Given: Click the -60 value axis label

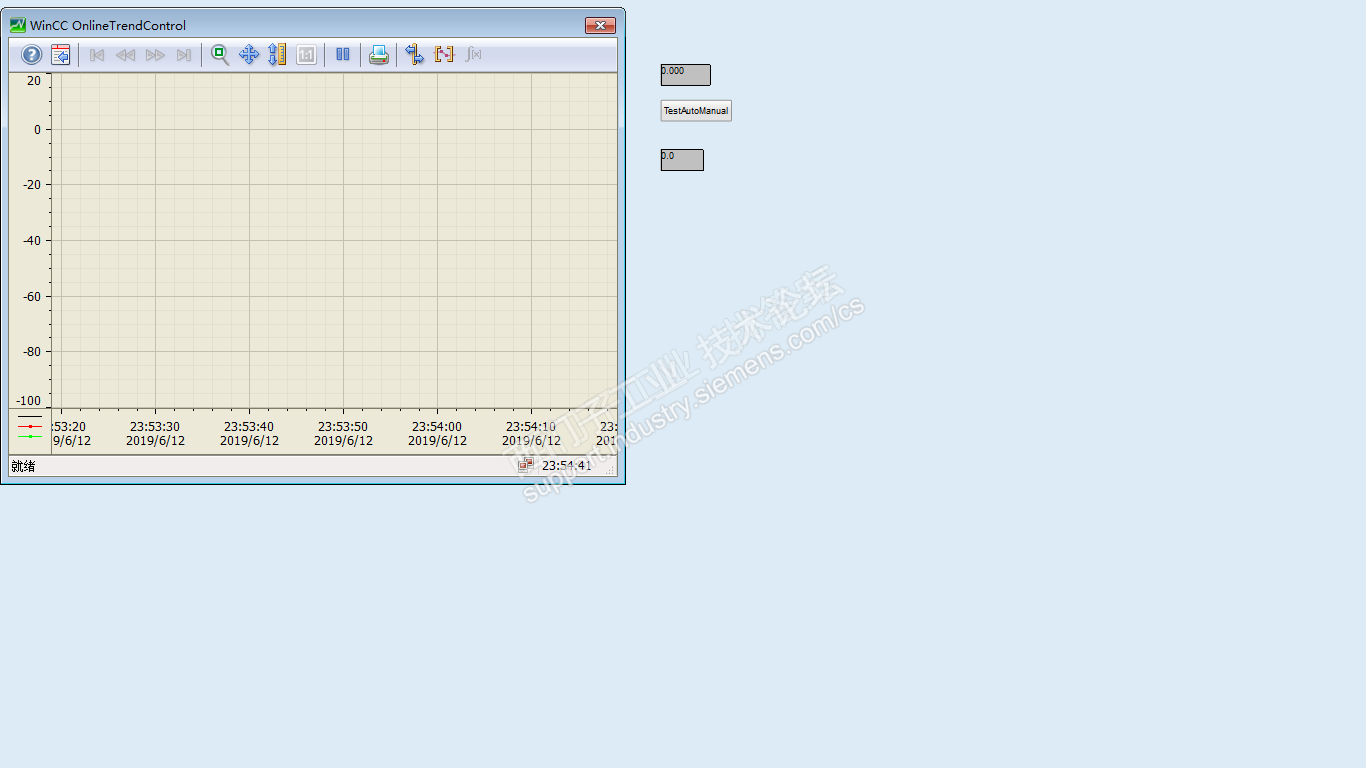Looking at the screenshot, I should [x=34, y=297].
